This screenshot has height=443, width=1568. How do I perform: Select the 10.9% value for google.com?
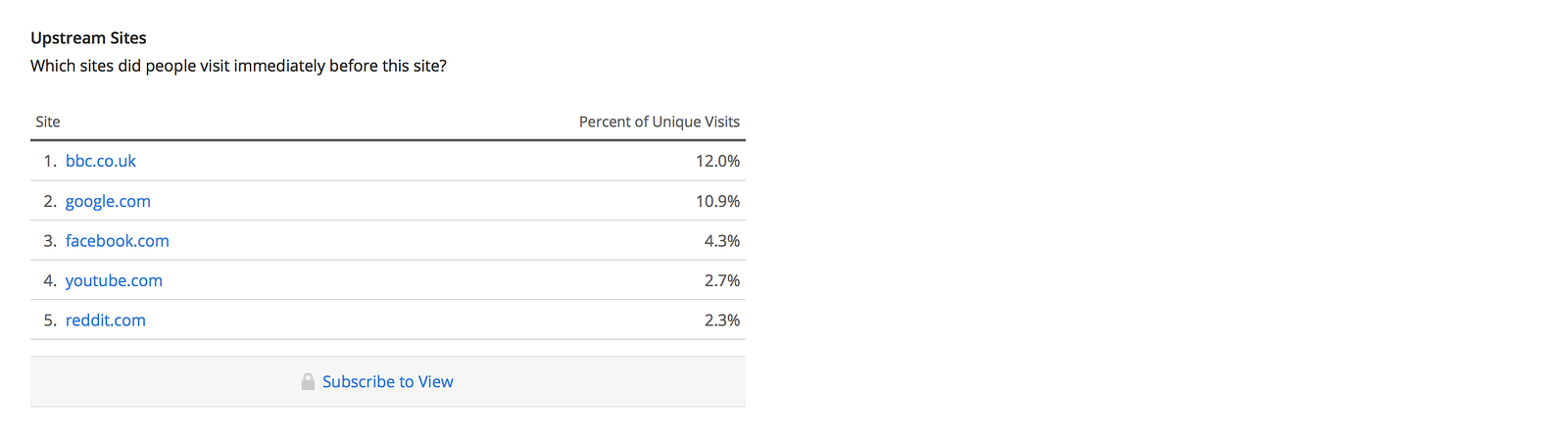point(717,201)
